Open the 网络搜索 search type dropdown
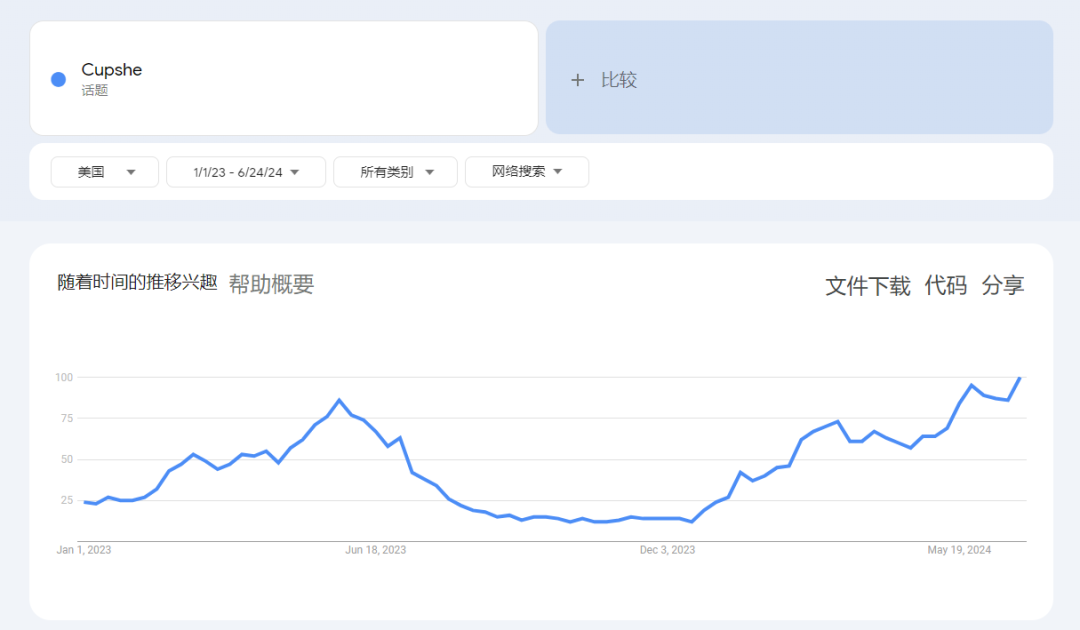This screenshot has width=1080, height=630. click(527, 171)
